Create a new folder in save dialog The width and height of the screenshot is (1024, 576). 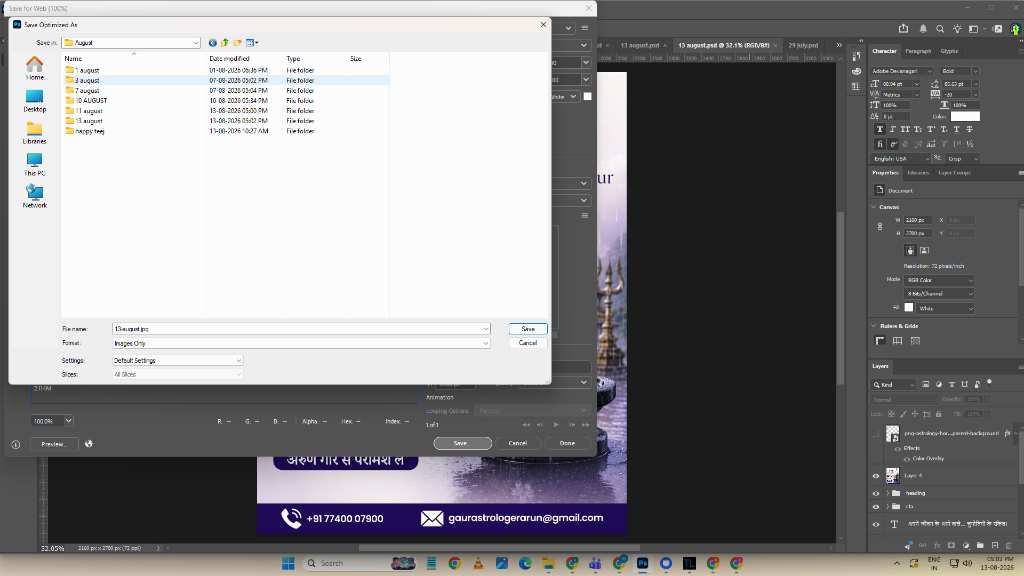238,42
